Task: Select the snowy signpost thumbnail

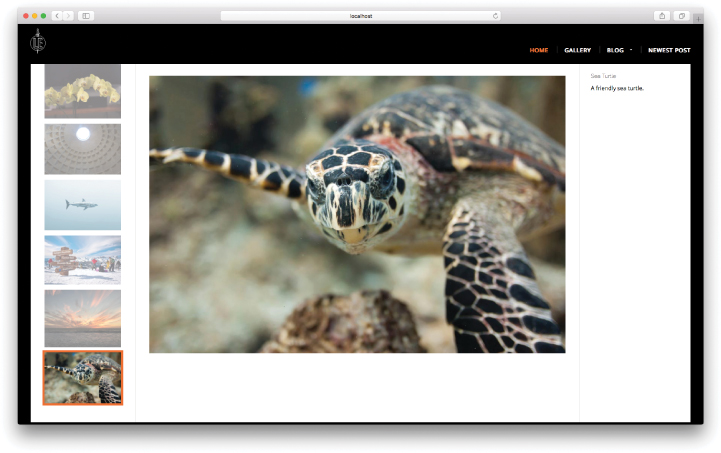Action: [x=82, y=260]
